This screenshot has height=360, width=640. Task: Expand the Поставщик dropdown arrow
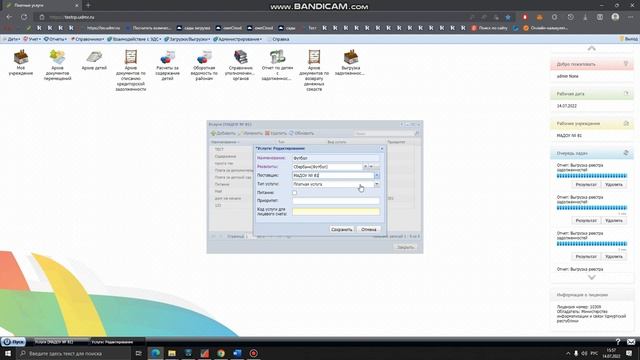pos(377,176)
